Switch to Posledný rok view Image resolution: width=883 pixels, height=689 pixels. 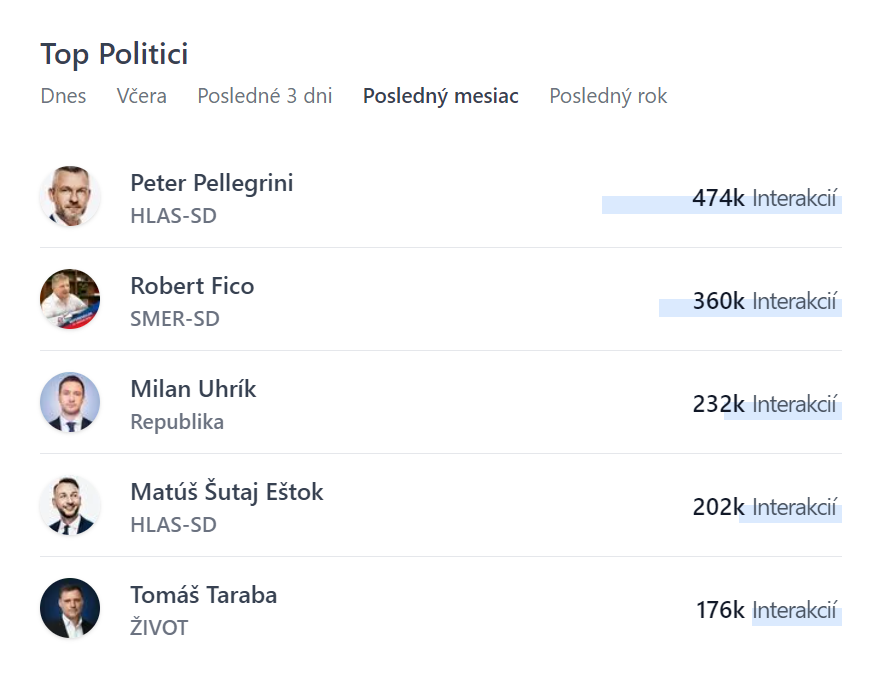608,96
